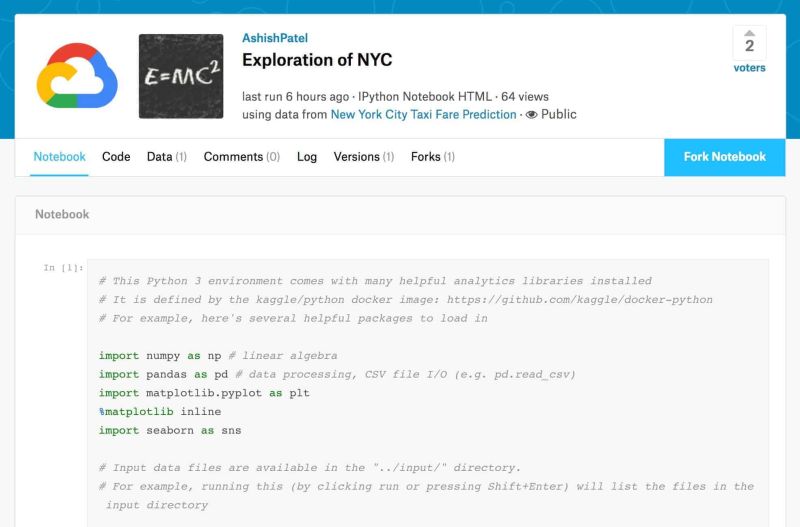Click the Google Cloud logo icon
800x527 pixels.
point(77,76)
